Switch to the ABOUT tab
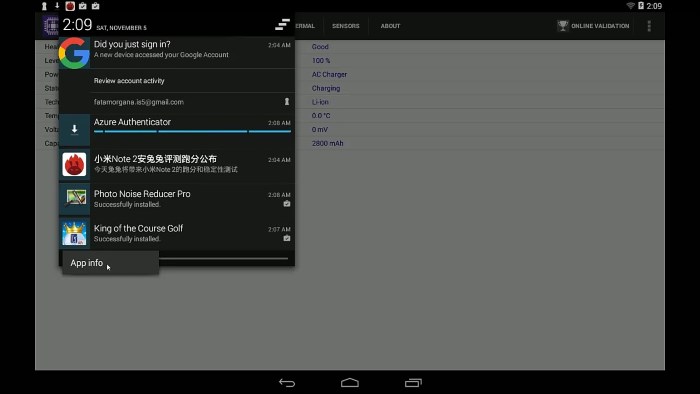Image resolution: width=700 pixels, height=394 pixels. (390, 26)
